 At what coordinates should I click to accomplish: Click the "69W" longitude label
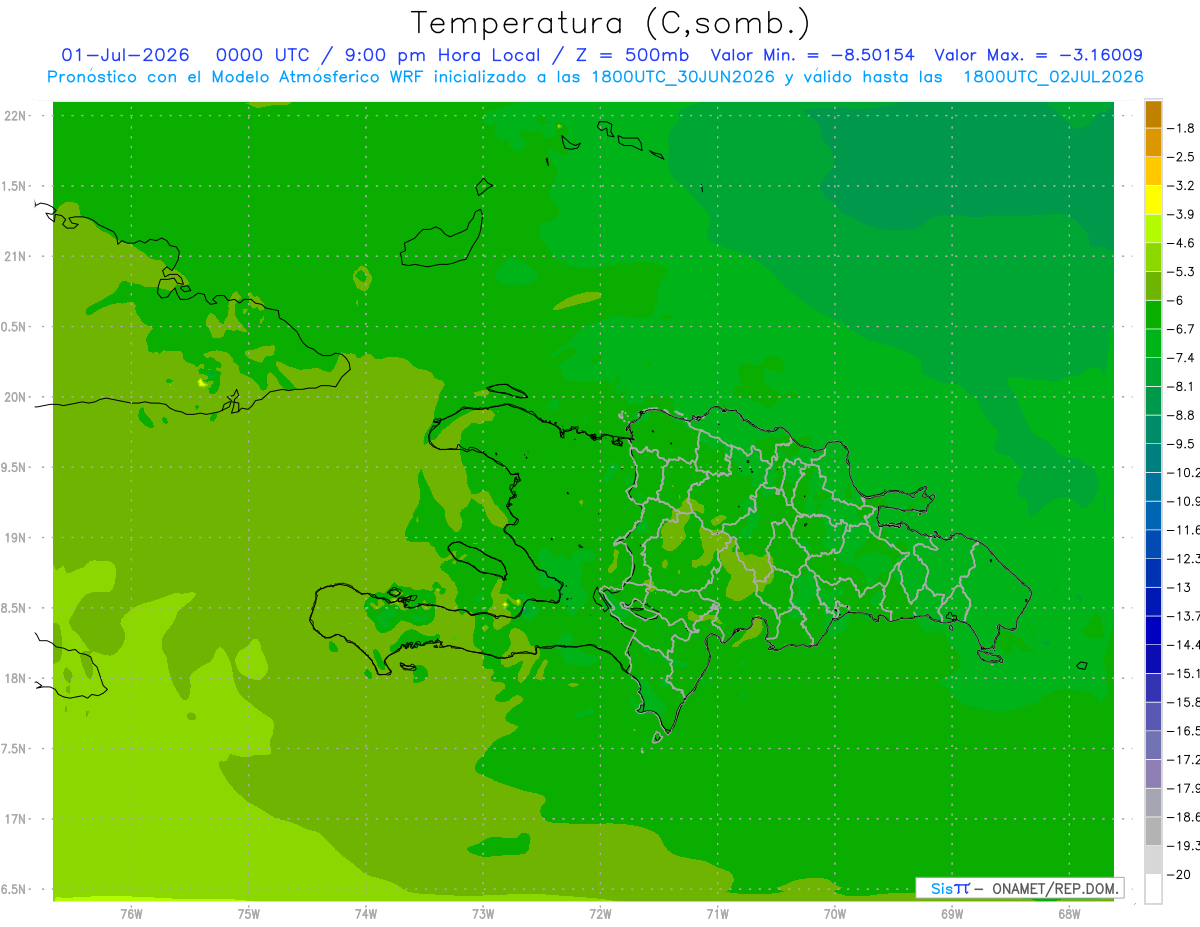[x=952, y=913]
